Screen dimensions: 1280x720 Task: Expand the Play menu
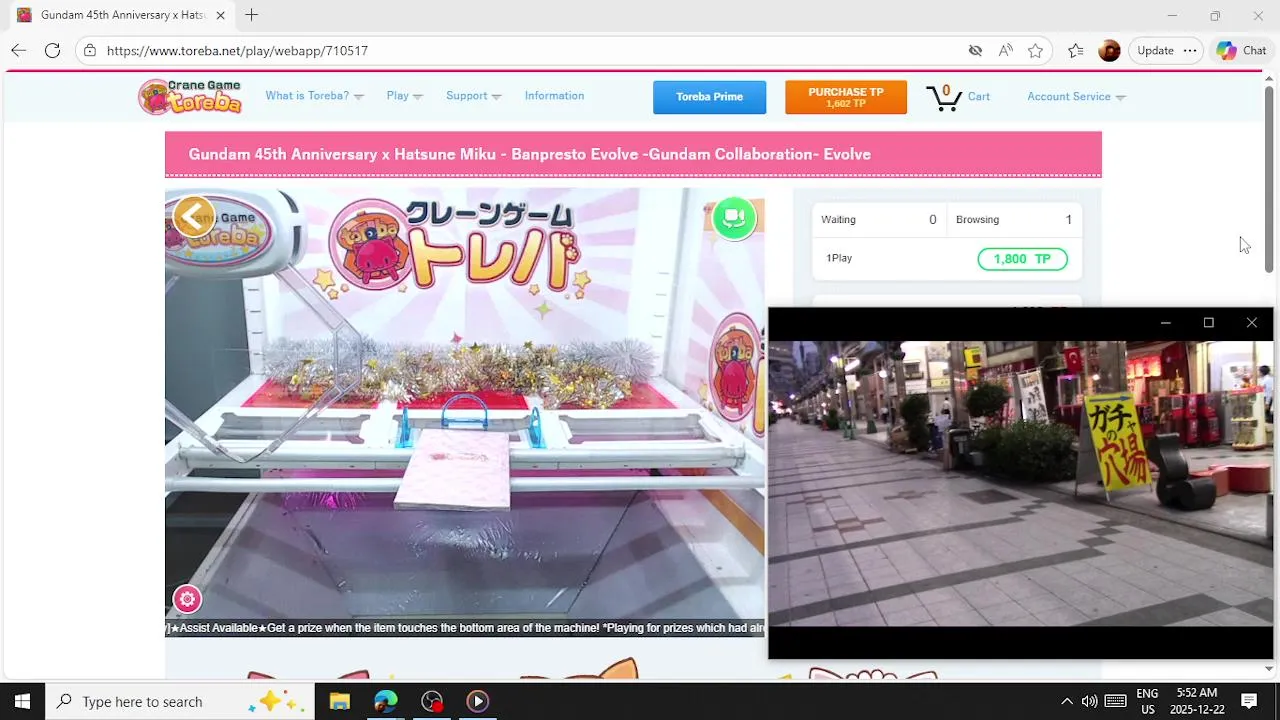coord(404,96)
